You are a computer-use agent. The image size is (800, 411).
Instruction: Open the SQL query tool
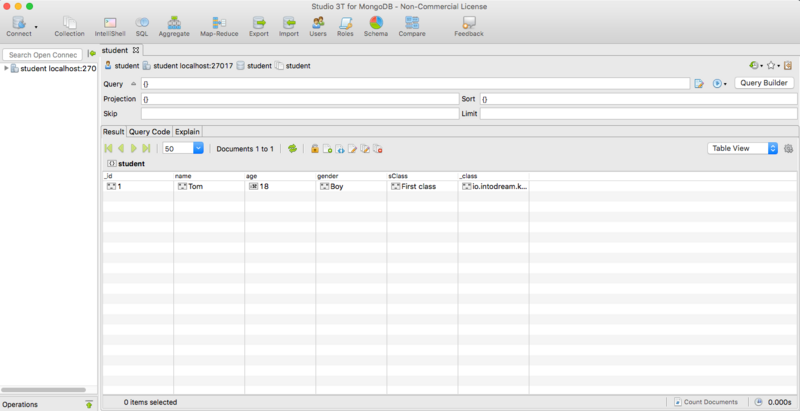142,26
